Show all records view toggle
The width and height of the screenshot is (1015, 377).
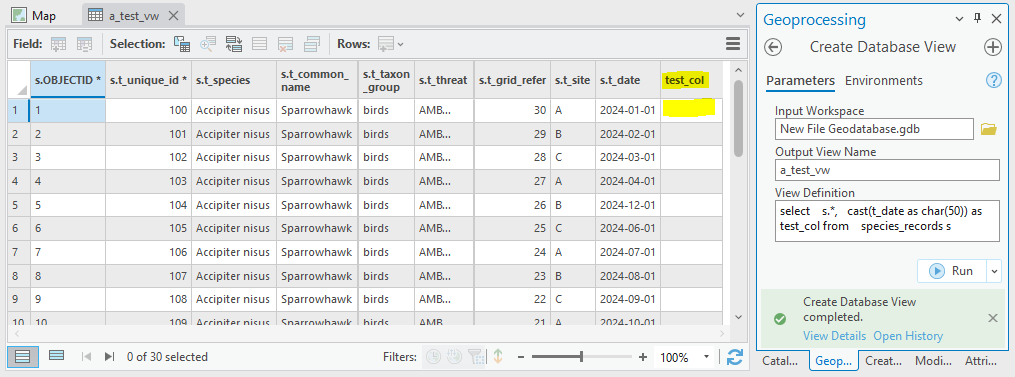[23, 356]
